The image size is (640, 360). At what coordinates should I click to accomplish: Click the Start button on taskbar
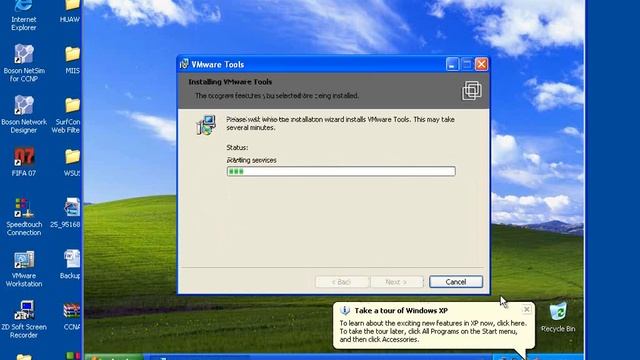pyautogui.click(x=114, y=358)
